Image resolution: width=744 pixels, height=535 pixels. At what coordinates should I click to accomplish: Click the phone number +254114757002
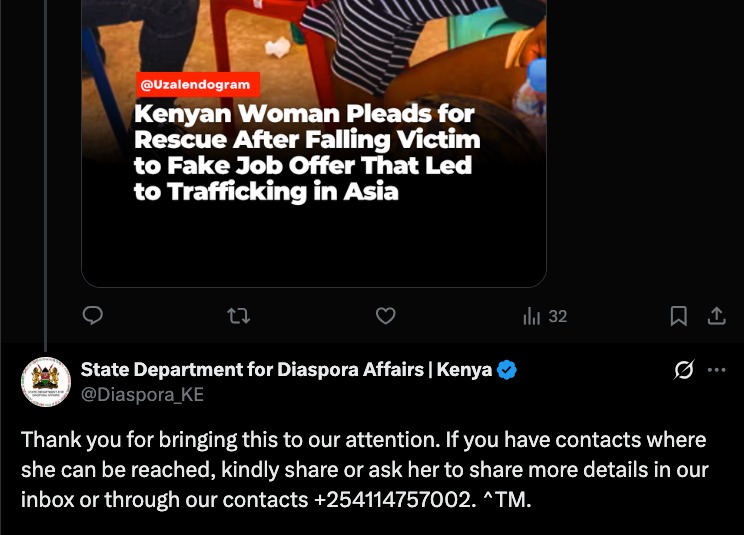click(393, 500)
